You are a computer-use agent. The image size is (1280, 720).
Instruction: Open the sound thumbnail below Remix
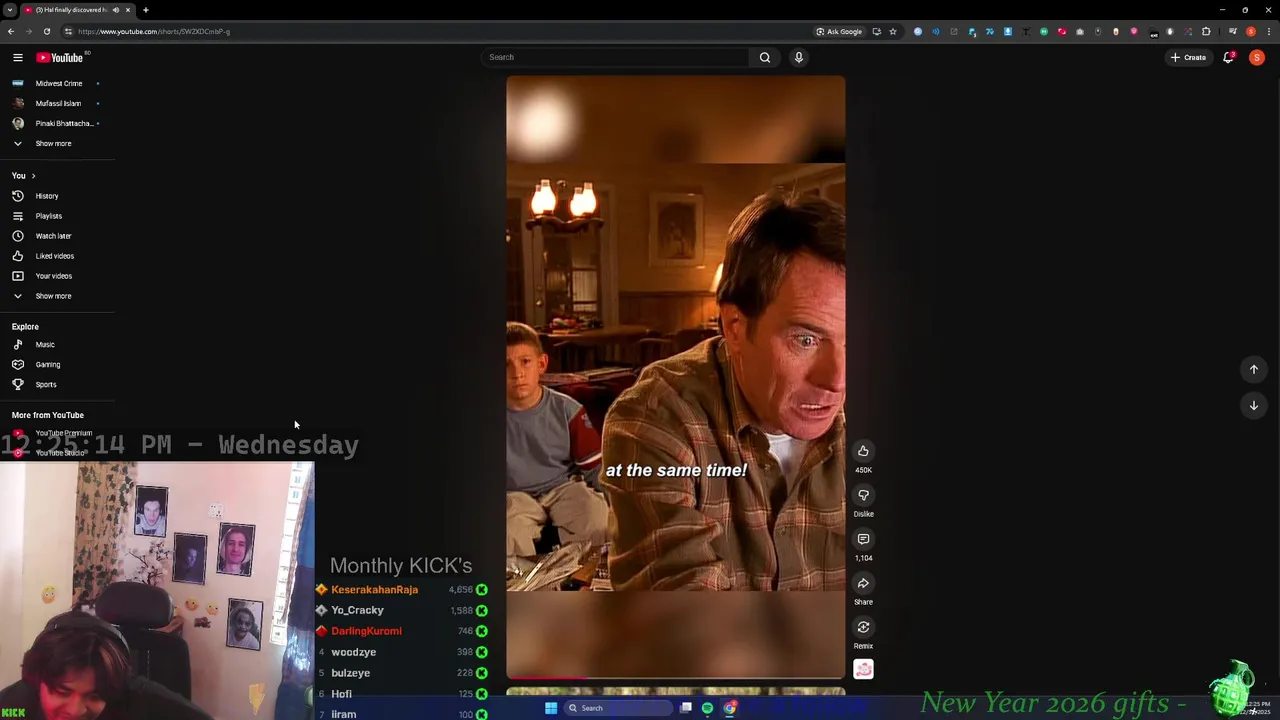(863, 669)
